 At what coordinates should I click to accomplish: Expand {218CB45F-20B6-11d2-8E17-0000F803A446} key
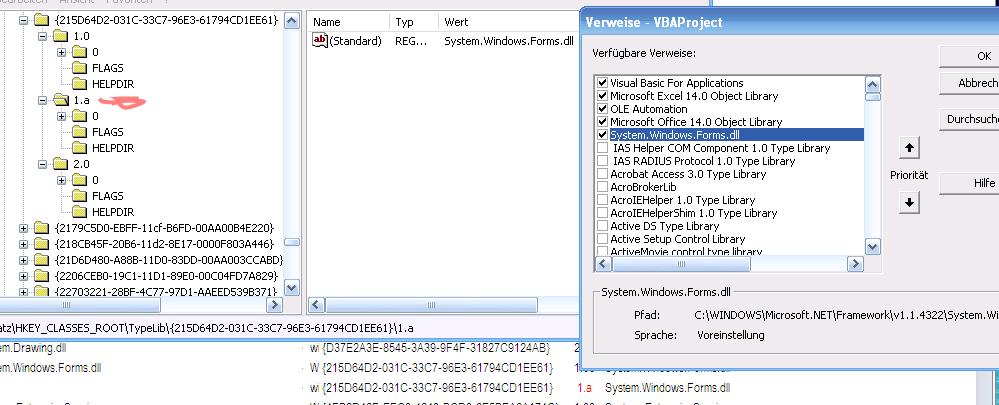coord(24,244)
